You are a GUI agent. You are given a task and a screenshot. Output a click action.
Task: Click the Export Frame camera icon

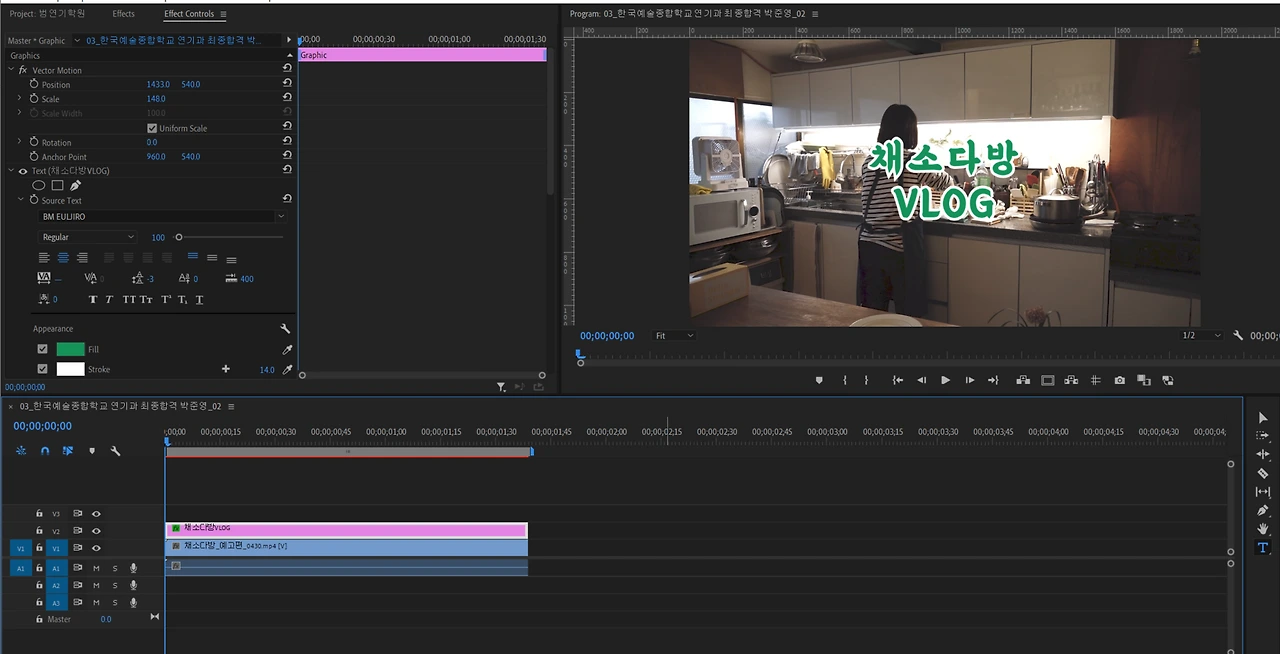[1119, 380]
